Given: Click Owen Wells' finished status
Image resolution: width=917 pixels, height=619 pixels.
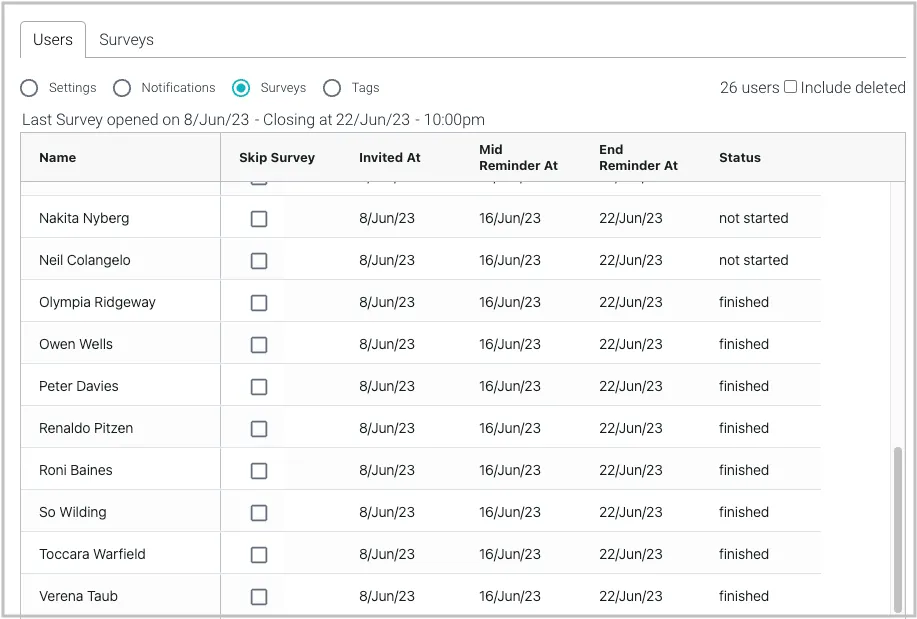Looking at the screenshot, I should (744, 344).
